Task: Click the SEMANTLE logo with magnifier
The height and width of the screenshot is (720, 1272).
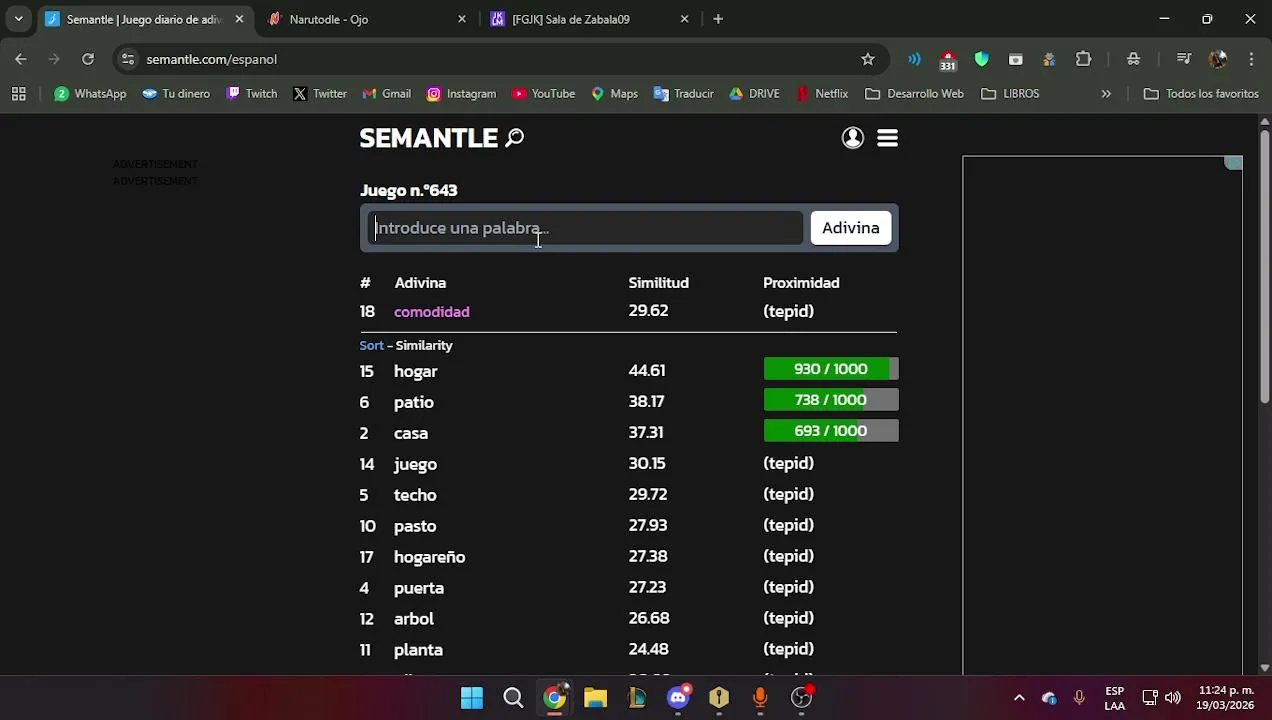Action: tap(441, 138)
